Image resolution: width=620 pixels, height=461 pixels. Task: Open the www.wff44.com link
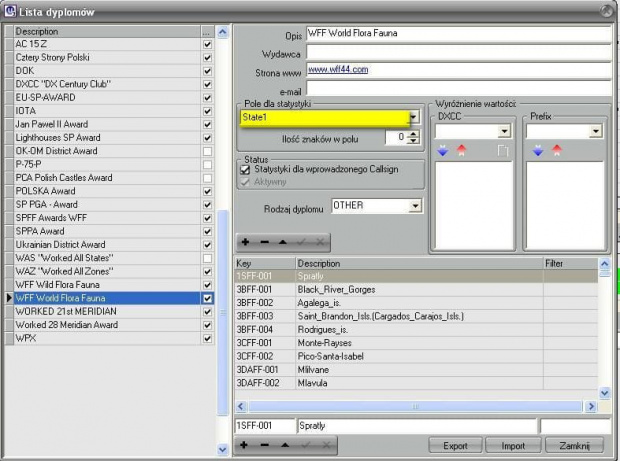tap(338, 69)
